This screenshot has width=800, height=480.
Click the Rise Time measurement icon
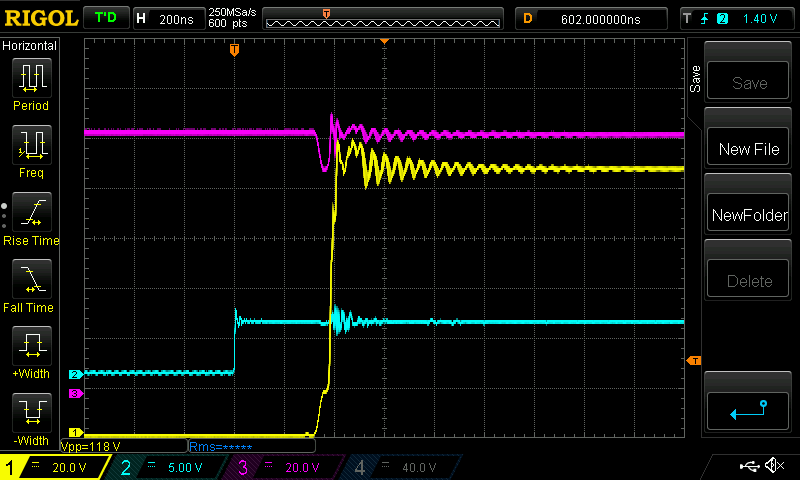click(x=31, y=212)
